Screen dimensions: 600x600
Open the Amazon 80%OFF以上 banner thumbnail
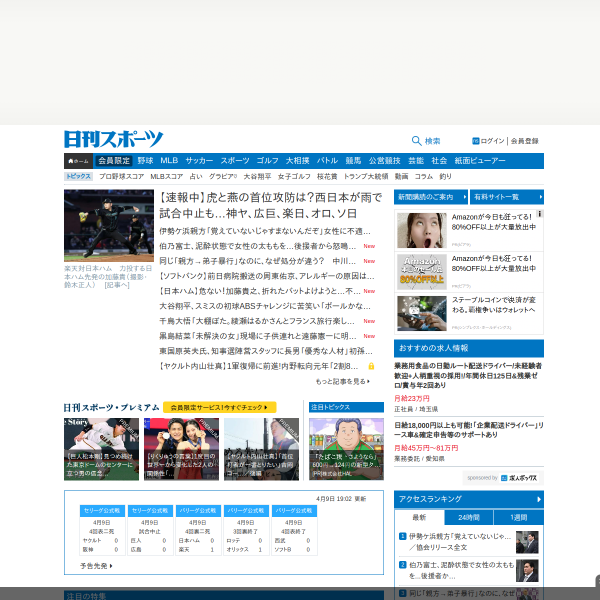click(422, 272)
